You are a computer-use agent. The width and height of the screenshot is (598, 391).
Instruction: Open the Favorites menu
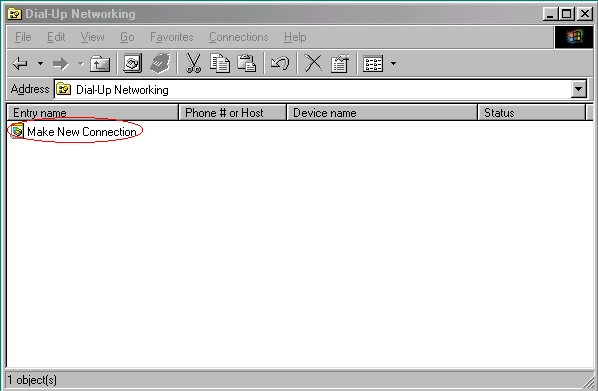click(x=172, y=37)
